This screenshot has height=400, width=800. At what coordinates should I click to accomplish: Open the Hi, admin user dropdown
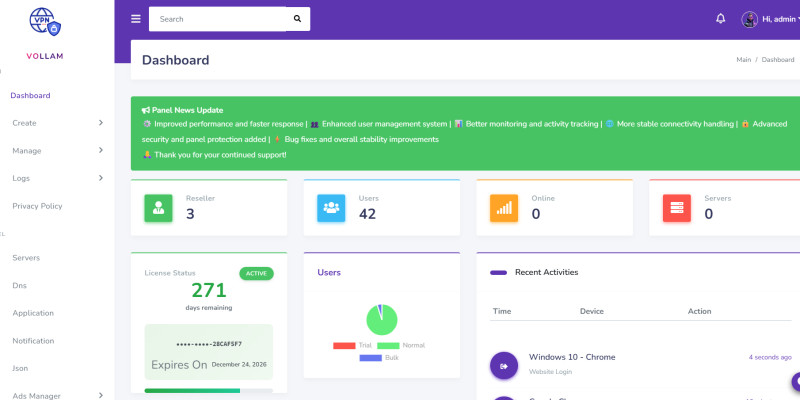(x=773, y=19)
